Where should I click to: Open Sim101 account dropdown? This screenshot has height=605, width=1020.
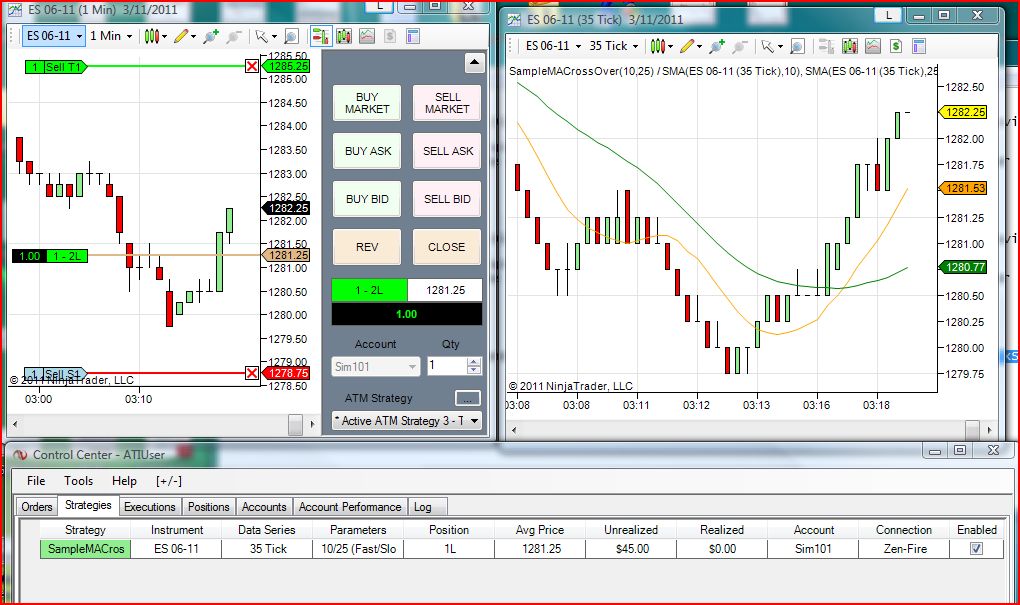coord(375,367)
